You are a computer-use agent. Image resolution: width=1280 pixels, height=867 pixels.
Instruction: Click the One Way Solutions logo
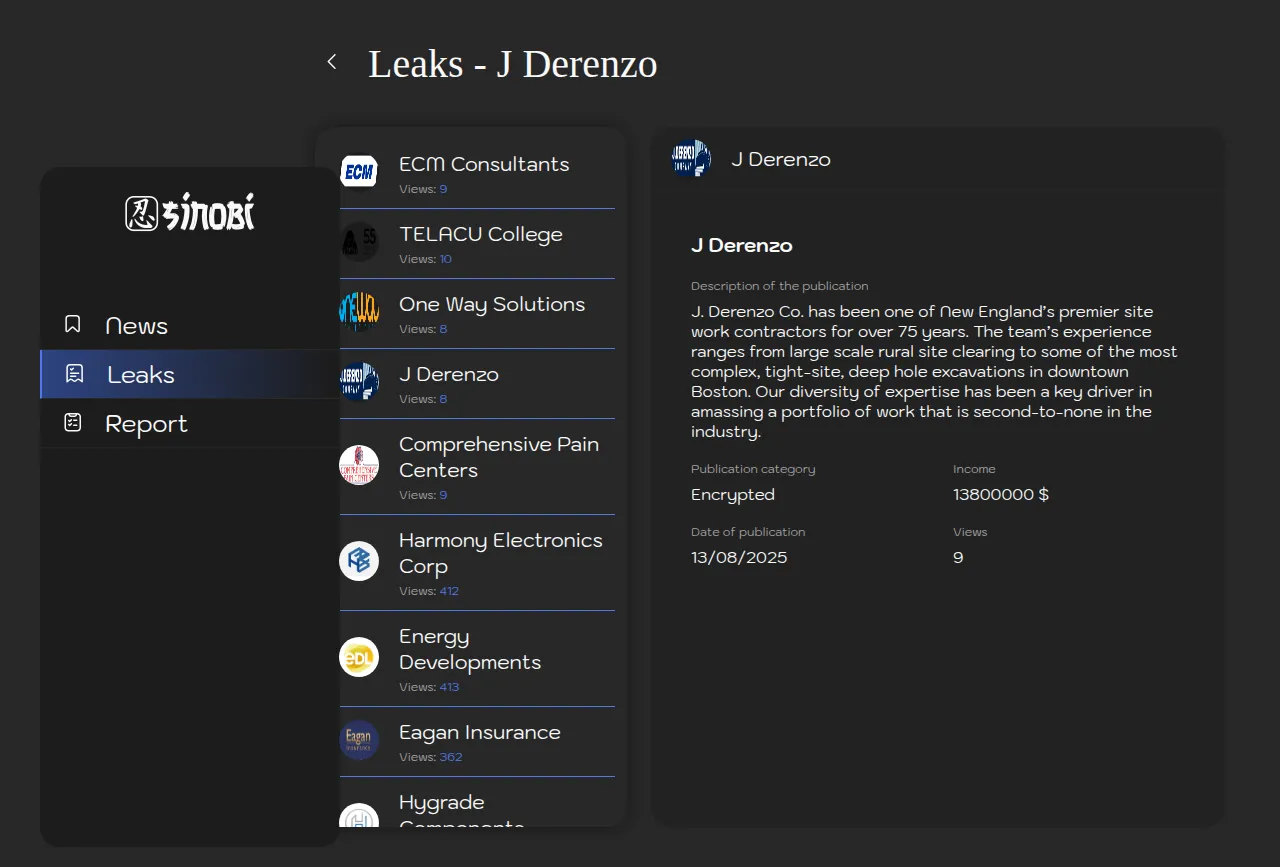[x=359, y=312]
